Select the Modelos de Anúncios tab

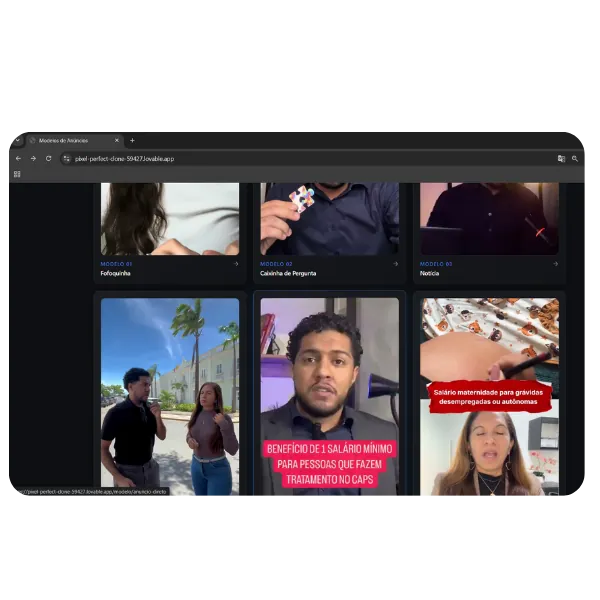[x=75, y=140]
